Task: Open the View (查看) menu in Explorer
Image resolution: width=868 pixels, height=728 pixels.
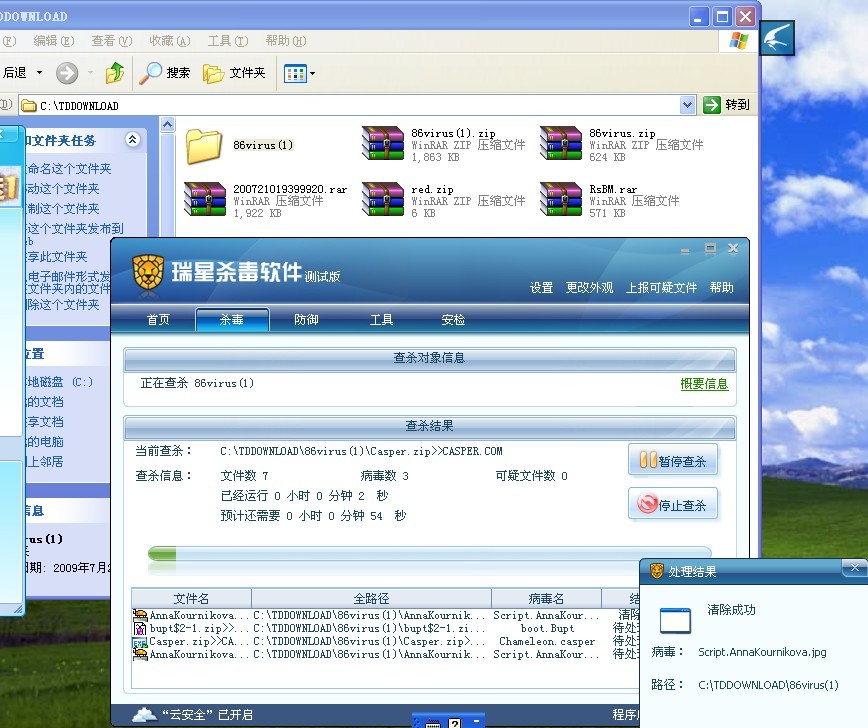Action: click(x=112, y=40)
